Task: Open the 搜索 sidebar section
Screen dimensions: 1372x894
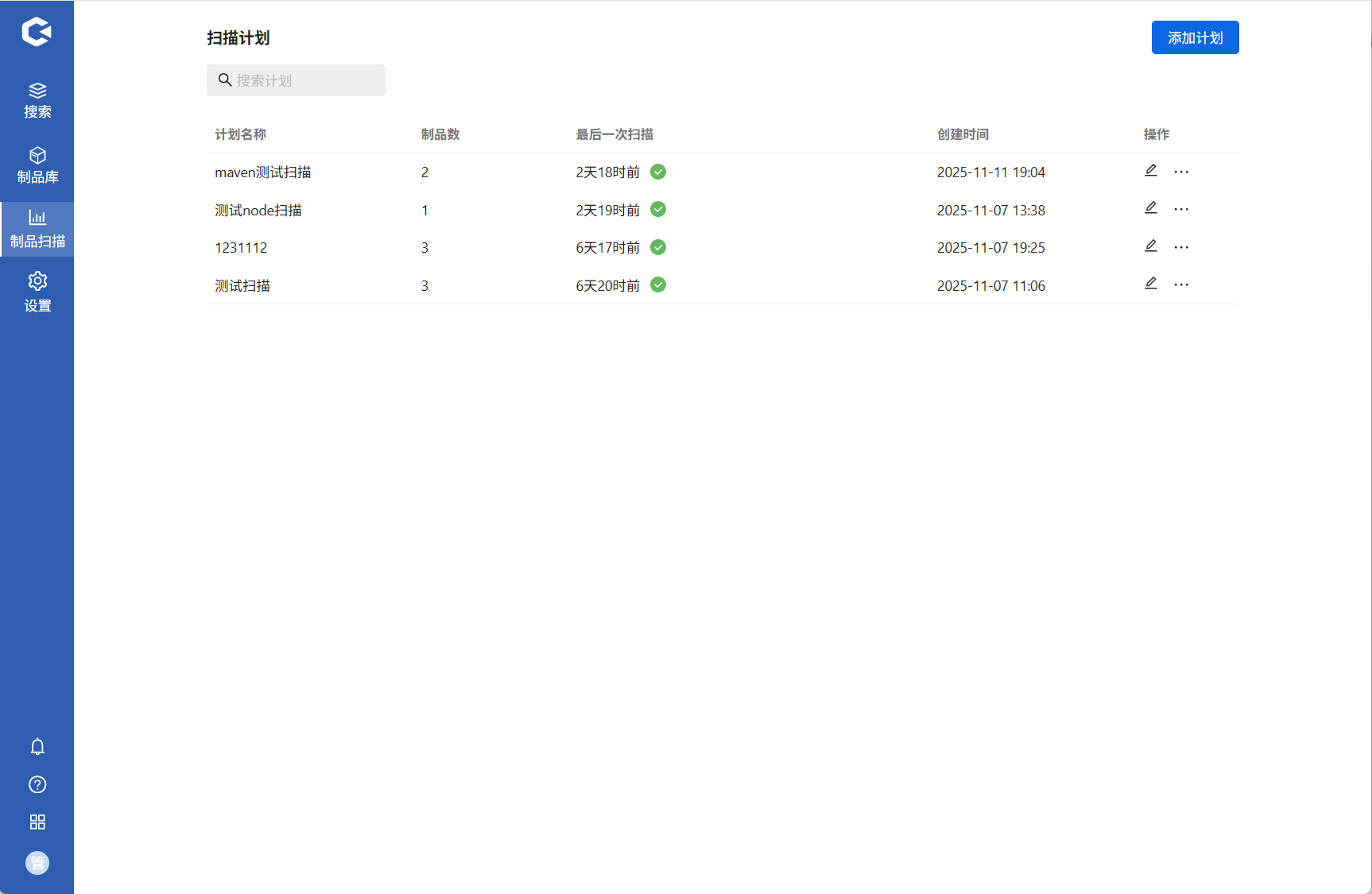Action: point(37,100)
